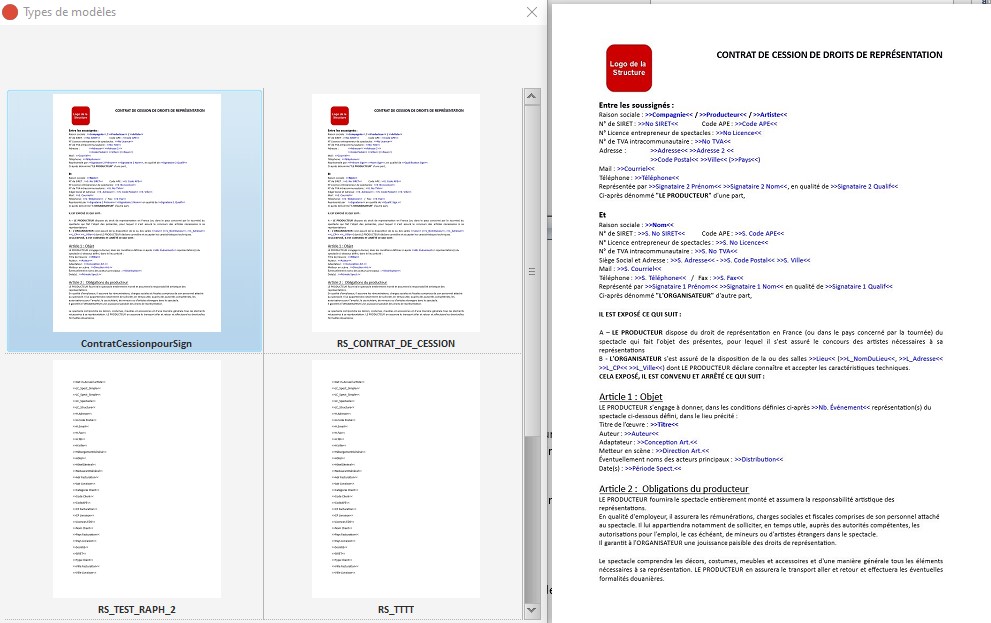The image size is (991, 623).
Task: Click the scrollbar track below the thumb
Action: pyautogui.click(x=530, y=520)
